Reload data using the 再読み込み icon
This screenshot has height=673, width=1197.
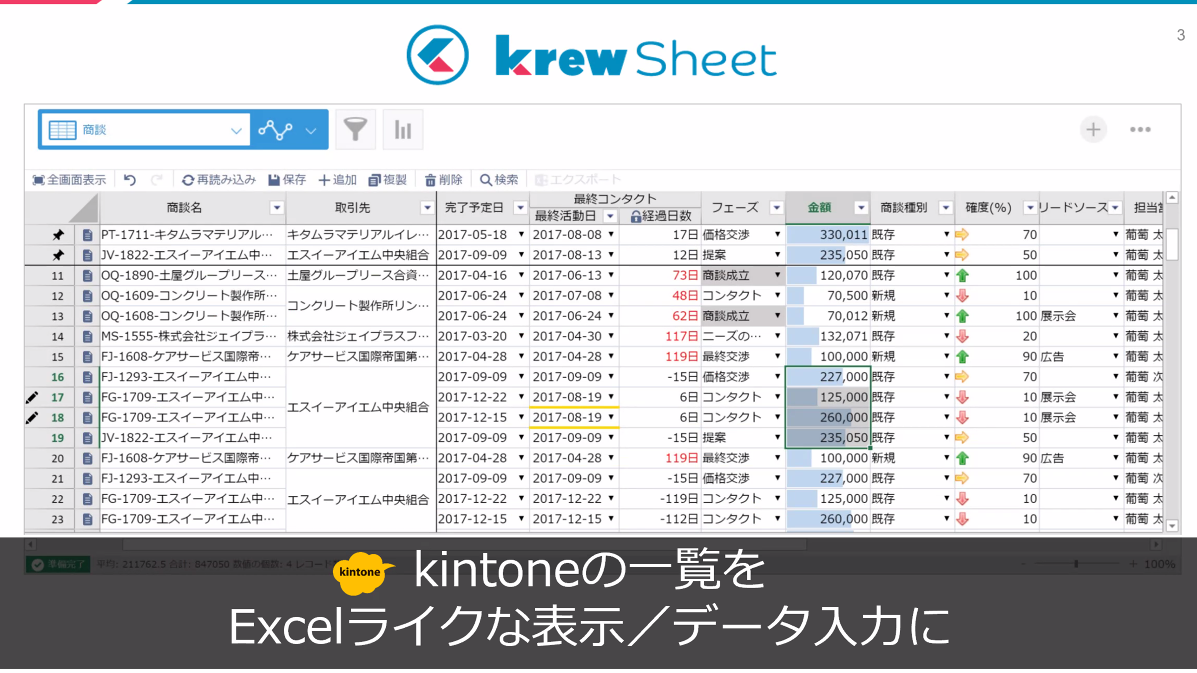[213, 180]
